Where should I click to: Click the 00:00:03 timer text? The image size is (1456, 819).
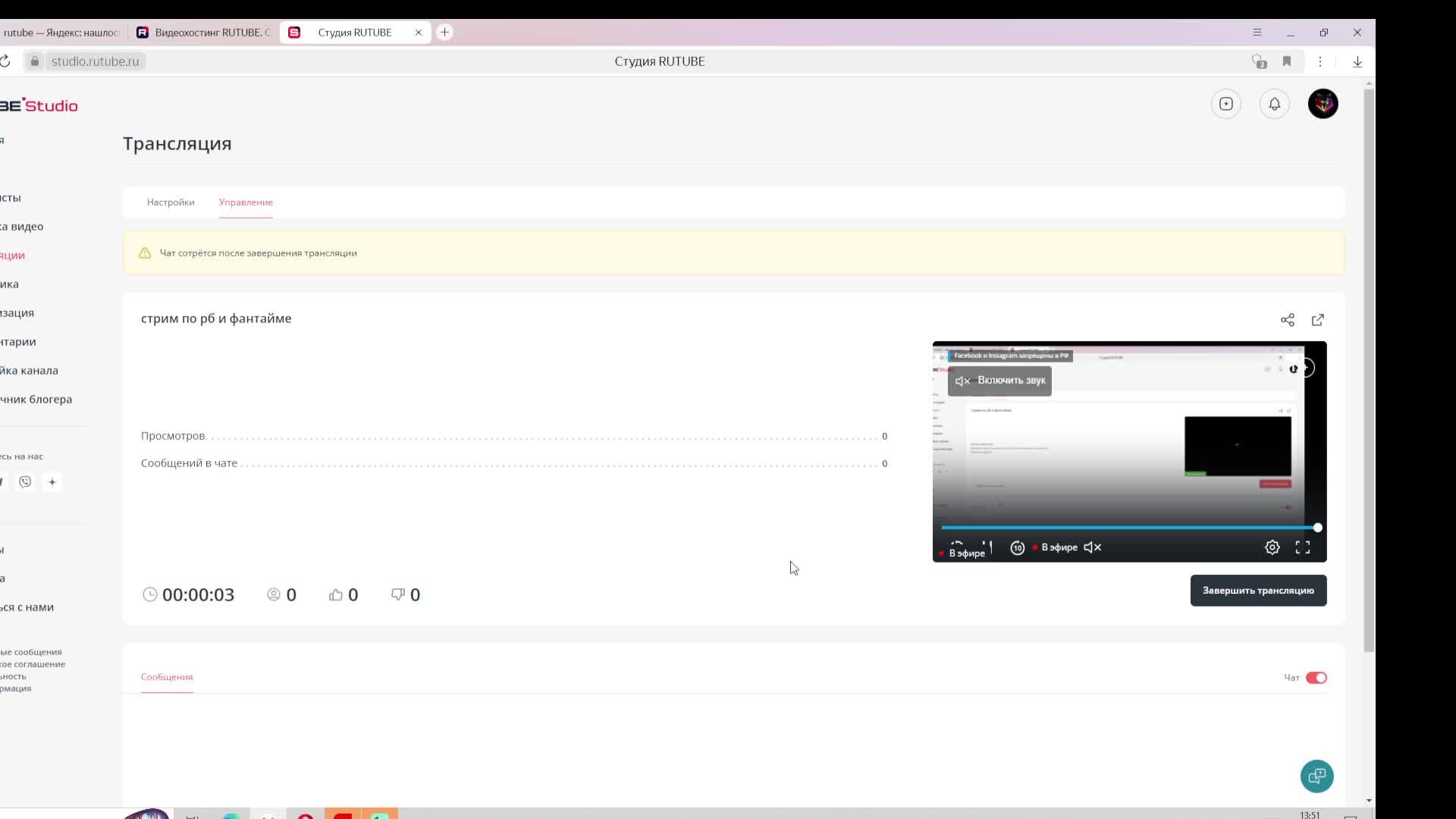(199, 595)
